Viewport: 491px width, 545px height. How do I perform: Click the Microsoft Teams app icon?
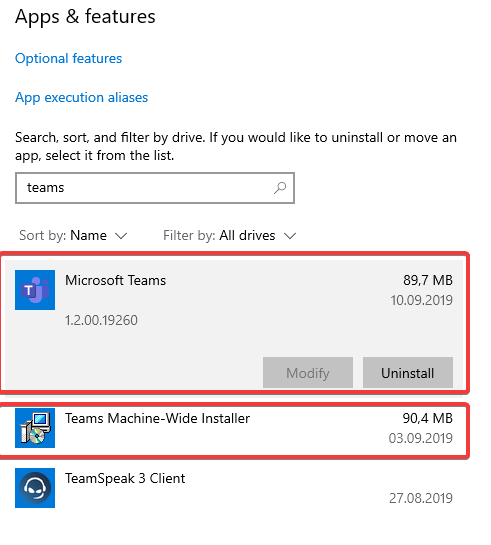[35, 290]
